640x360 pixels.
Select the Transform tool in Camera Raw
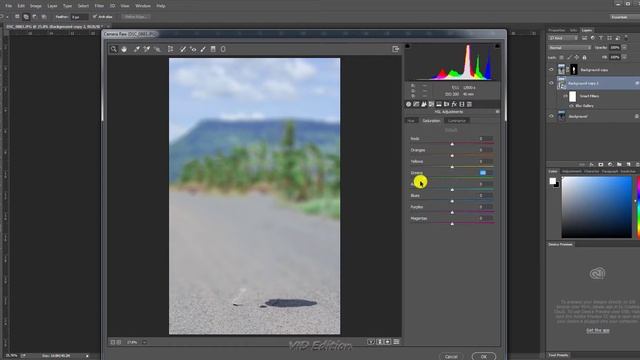click(171, 49)
